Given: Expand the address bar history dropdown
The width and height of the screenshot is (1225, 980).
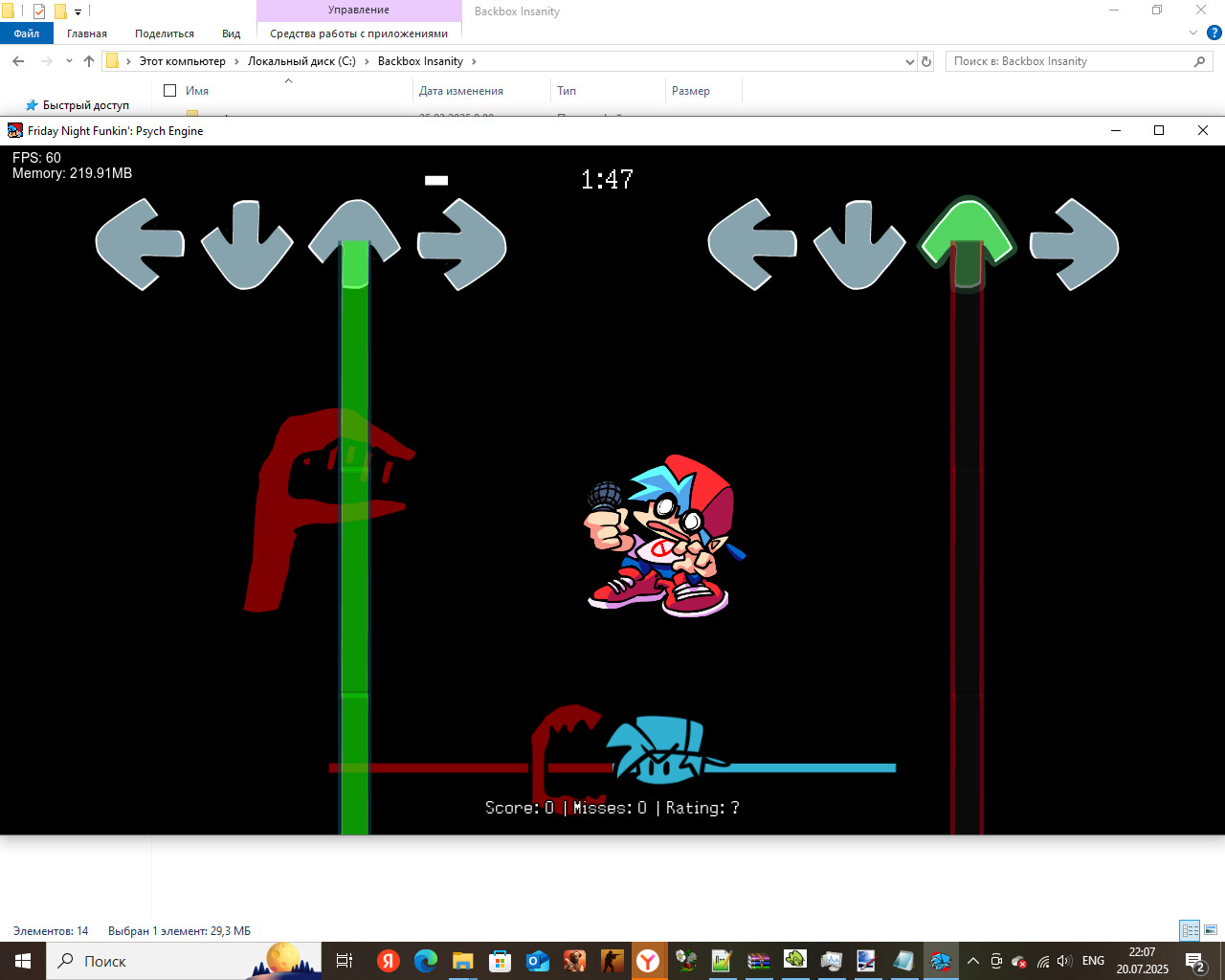Looking at the screenshot, I should click(909, 61).
